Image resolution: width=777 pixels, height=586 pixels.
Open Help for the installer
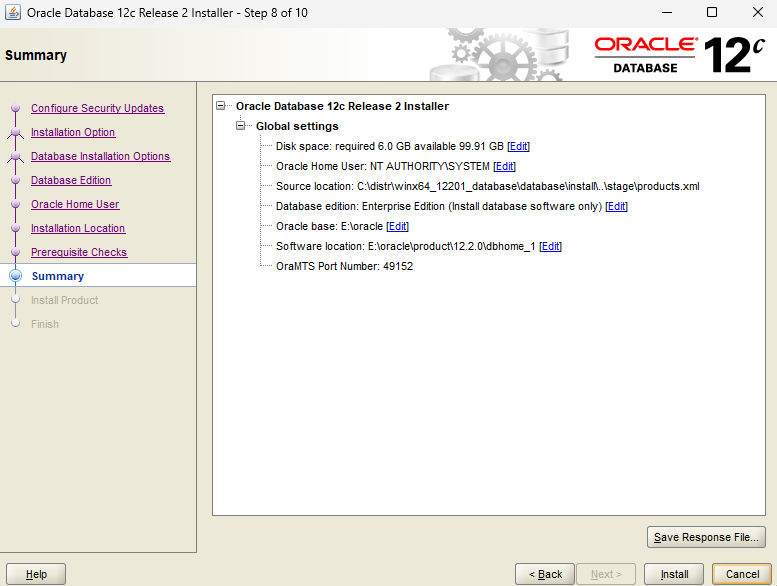[36, 574]
